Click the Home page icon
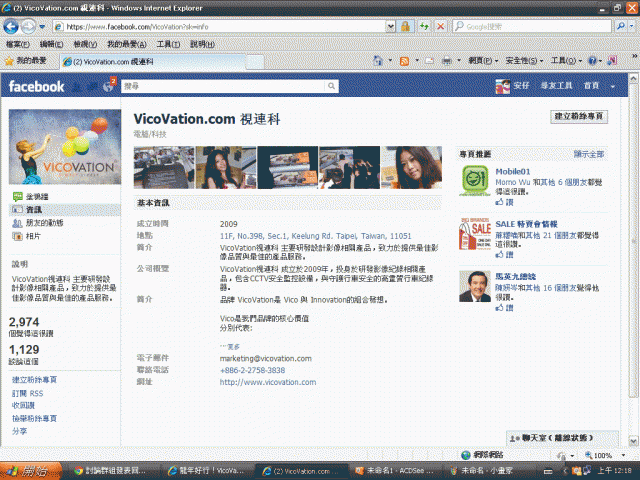This screenshot has height=480, width=640. [x=378, y=61]
